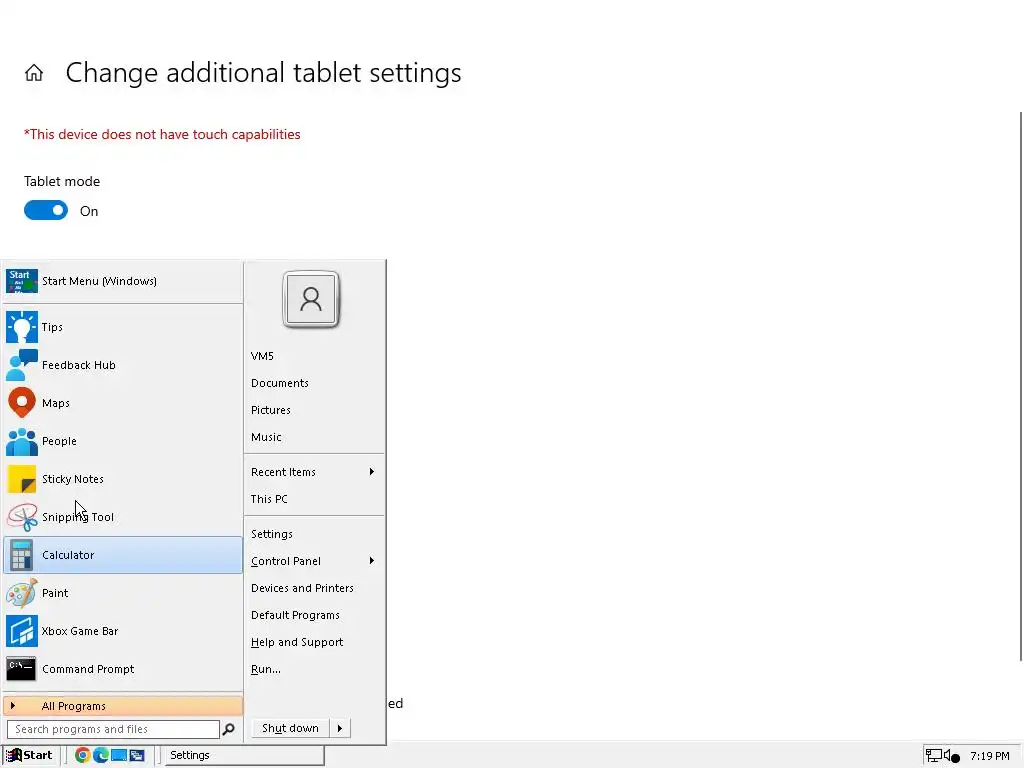This screenshot has width=1024, height=768.
Task: Open the Run... dialog
Action: [x=266, y=669]
